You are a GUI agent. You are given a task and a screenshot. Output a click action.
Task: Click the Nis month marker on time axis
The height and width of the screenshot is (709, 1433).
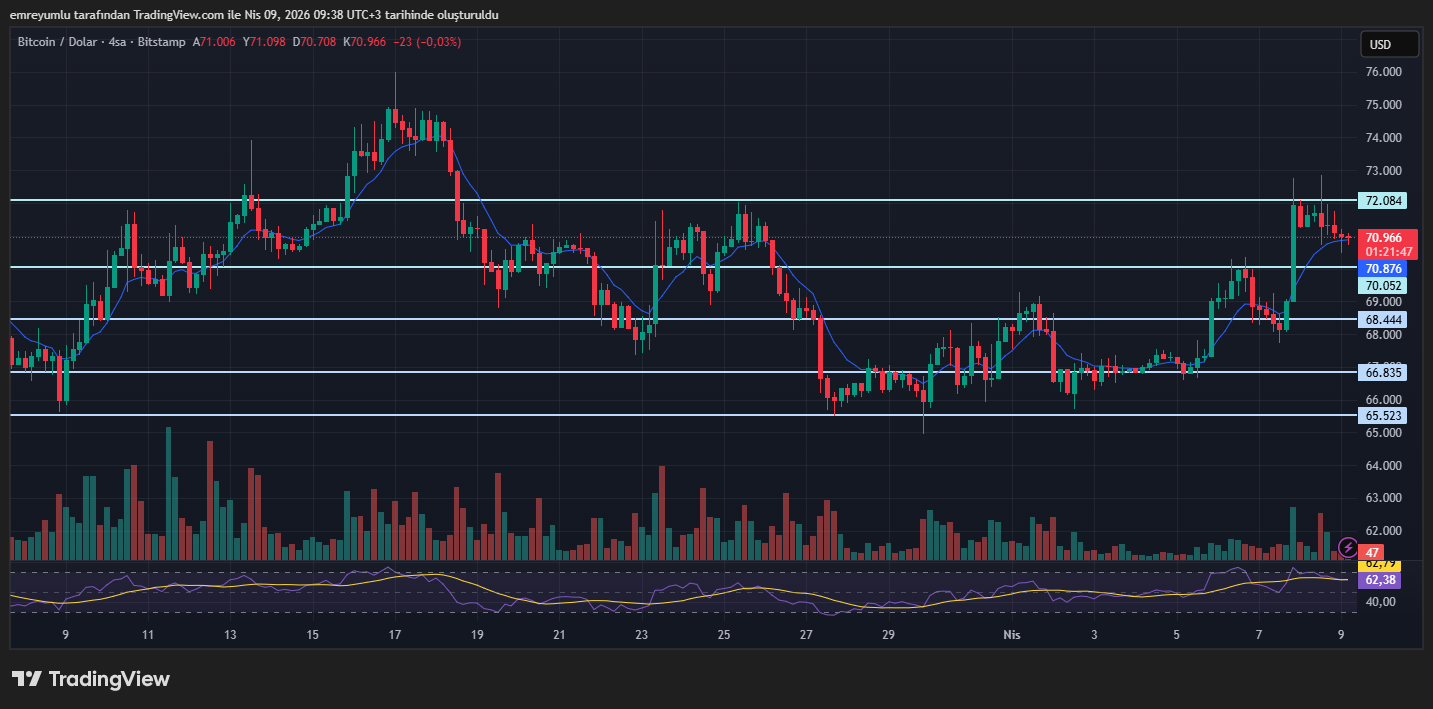pos(1012,635)
